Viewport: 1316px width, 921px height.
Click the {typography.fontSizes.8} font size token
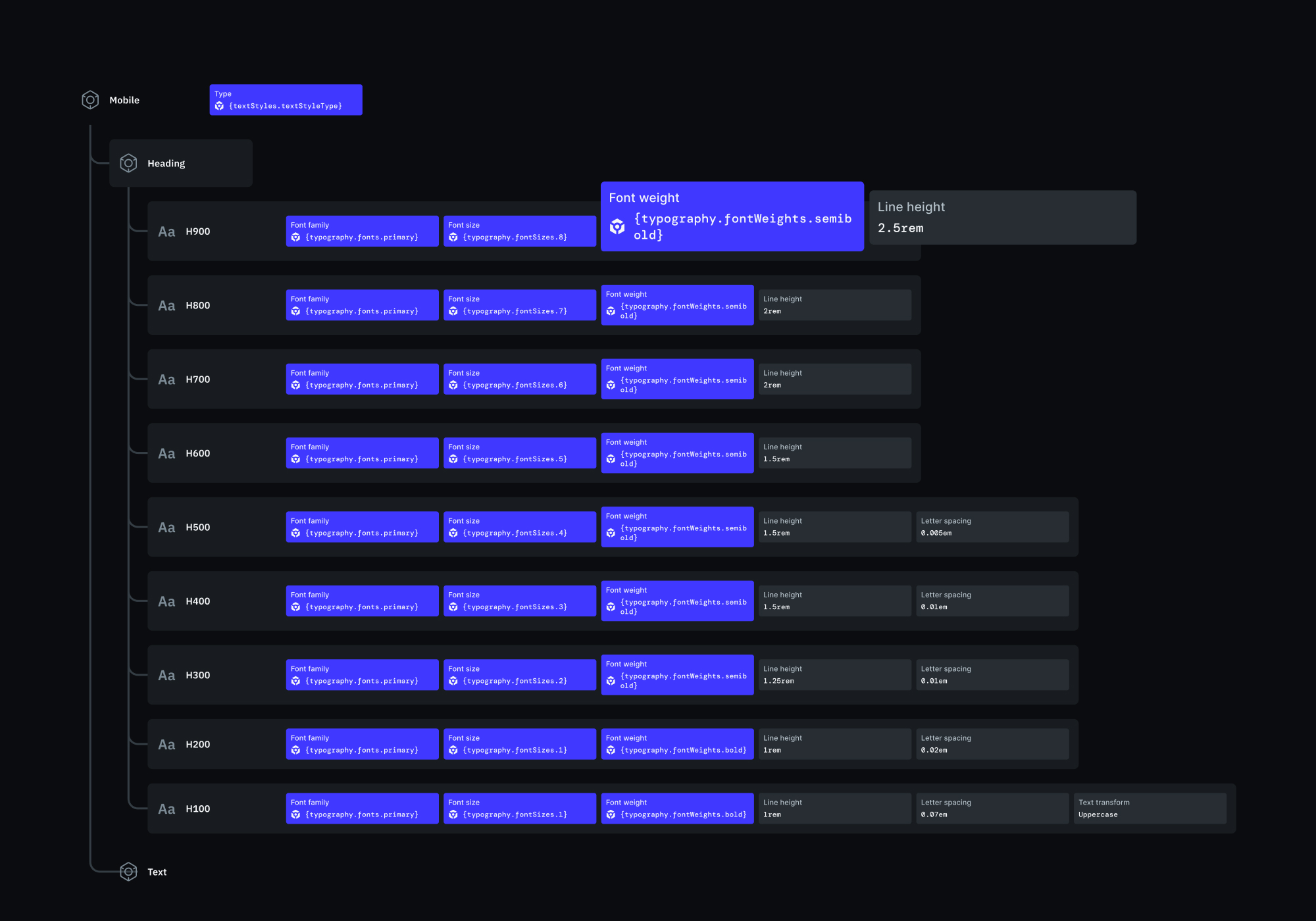(519, 230)
